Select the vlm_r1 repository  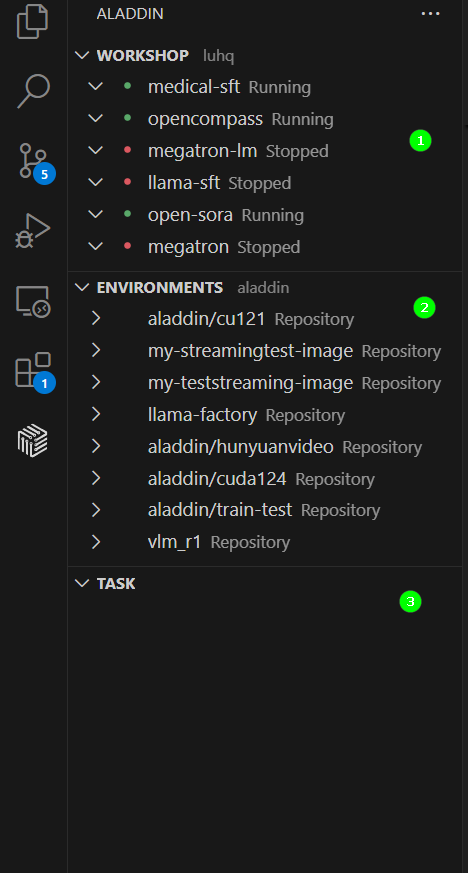pyautogui.click(x=265, y=542)
